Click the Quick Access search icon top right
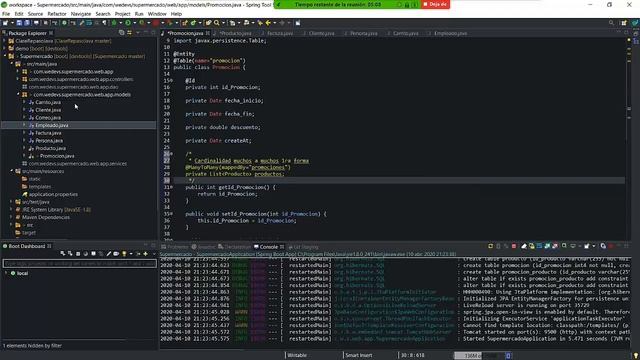Screen dimensions: 640x360 (611, 23)
